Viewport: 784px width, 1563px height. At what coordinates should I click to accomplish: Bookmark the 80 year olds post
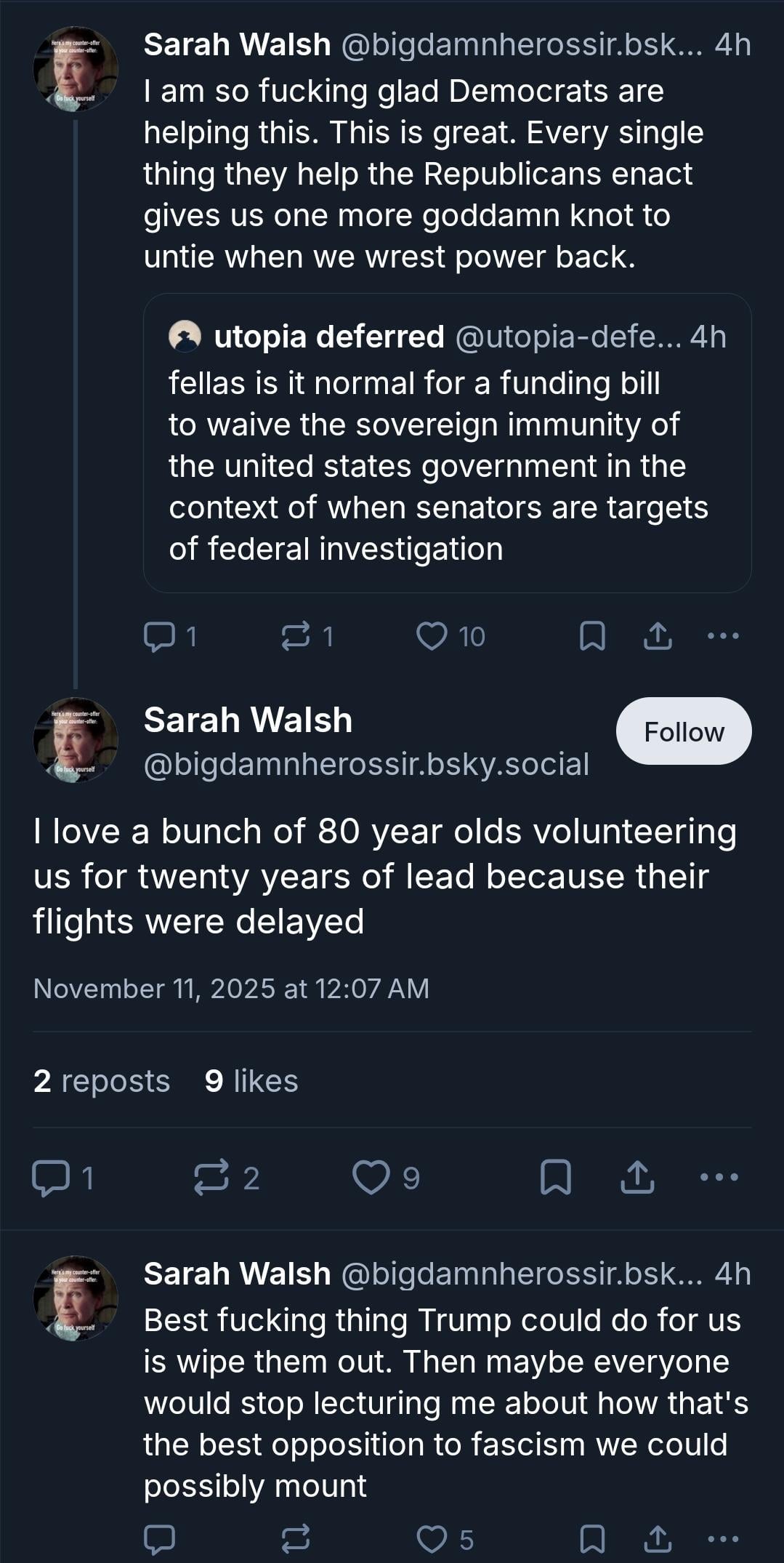[556, 1178]
